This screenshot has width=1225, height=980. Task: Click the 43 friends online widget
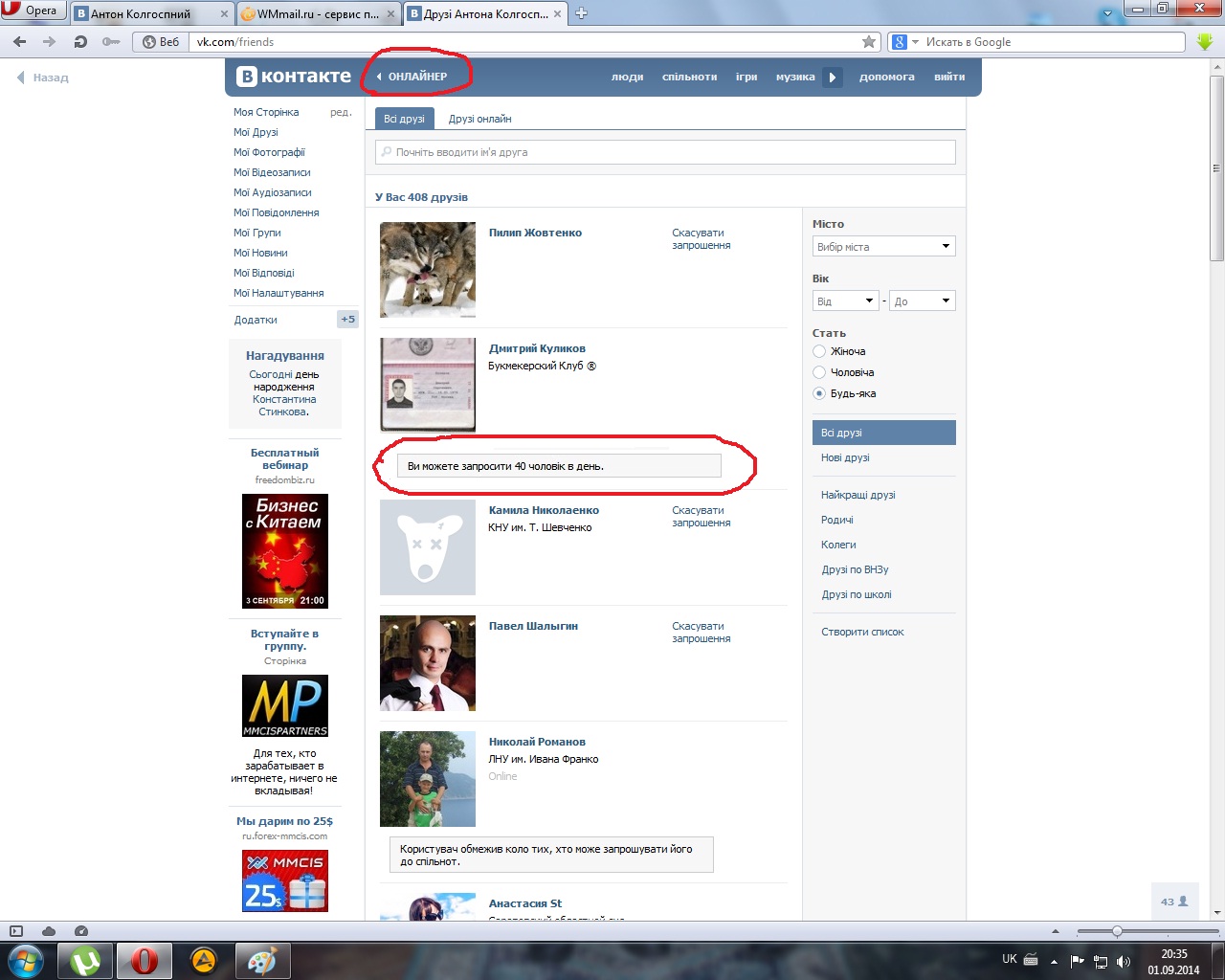click(x=1174, y=902)
